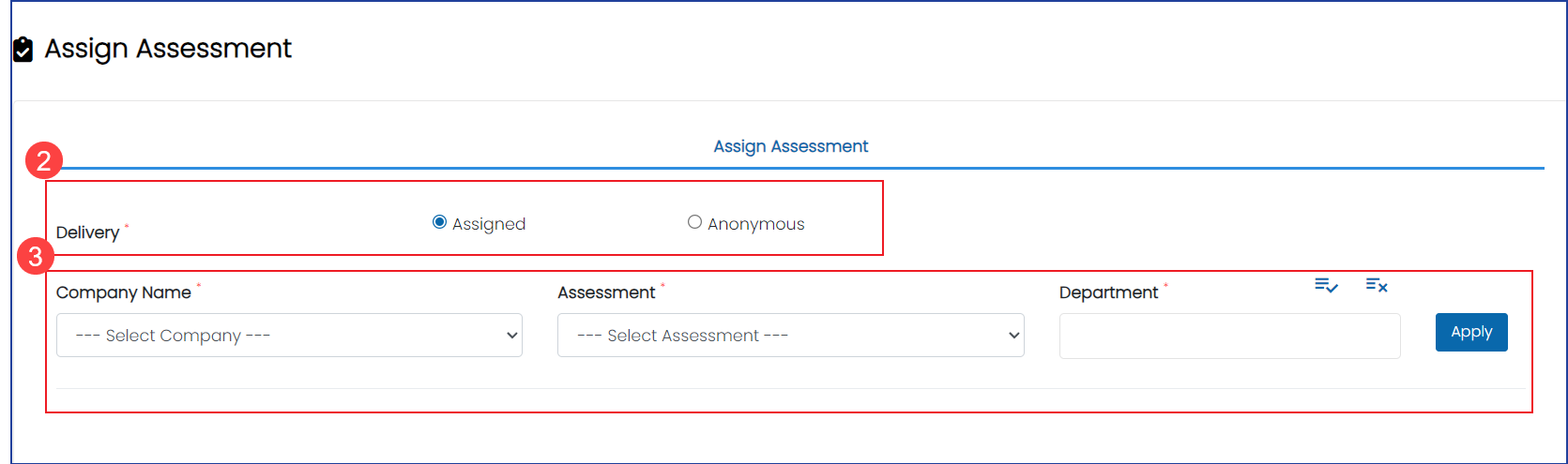The width and height of the screenshot is (1568, 464).
Task: Select all departments using checklist icon
Action: coord(1326,285)
